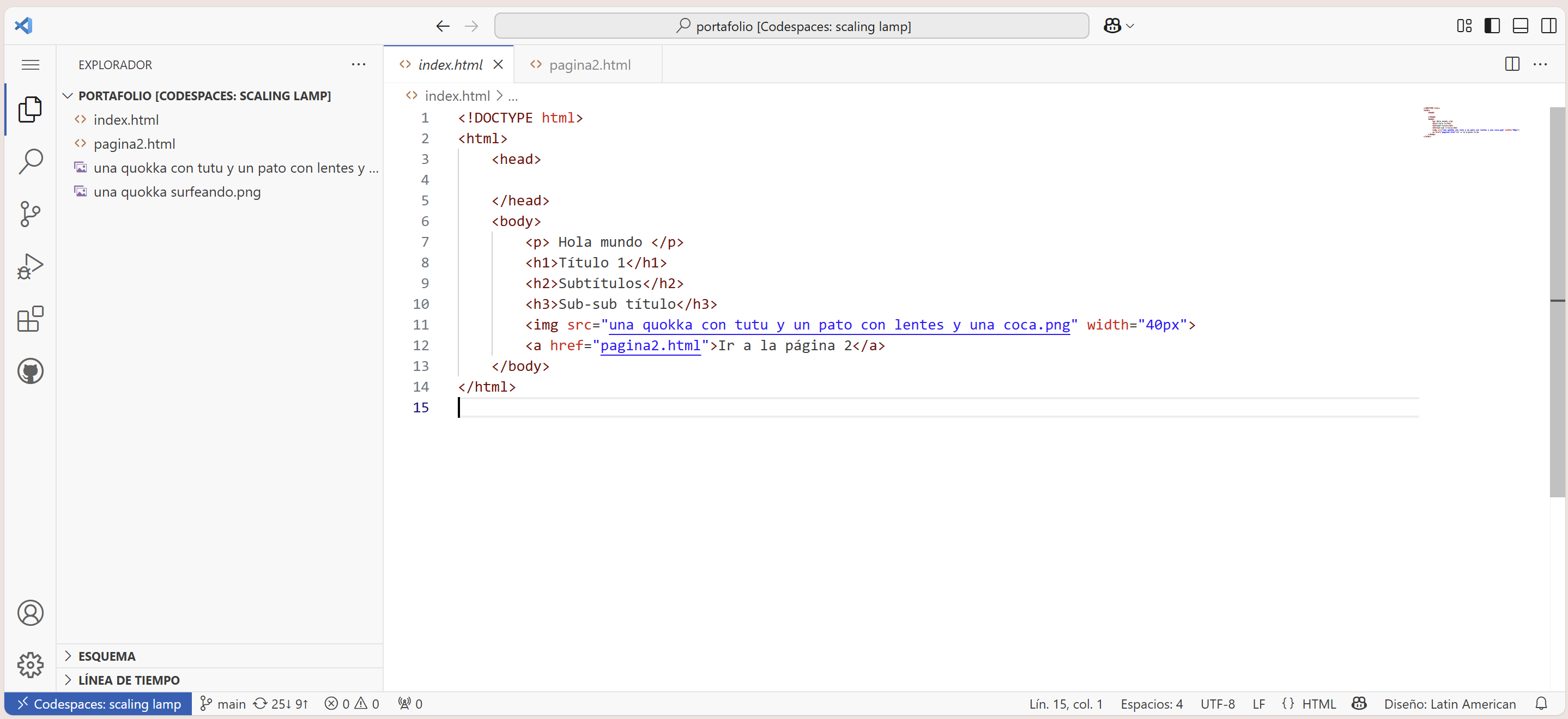Follow the image src link on line 11
This screenshot has width=1568, height=719.
point(839,325)
